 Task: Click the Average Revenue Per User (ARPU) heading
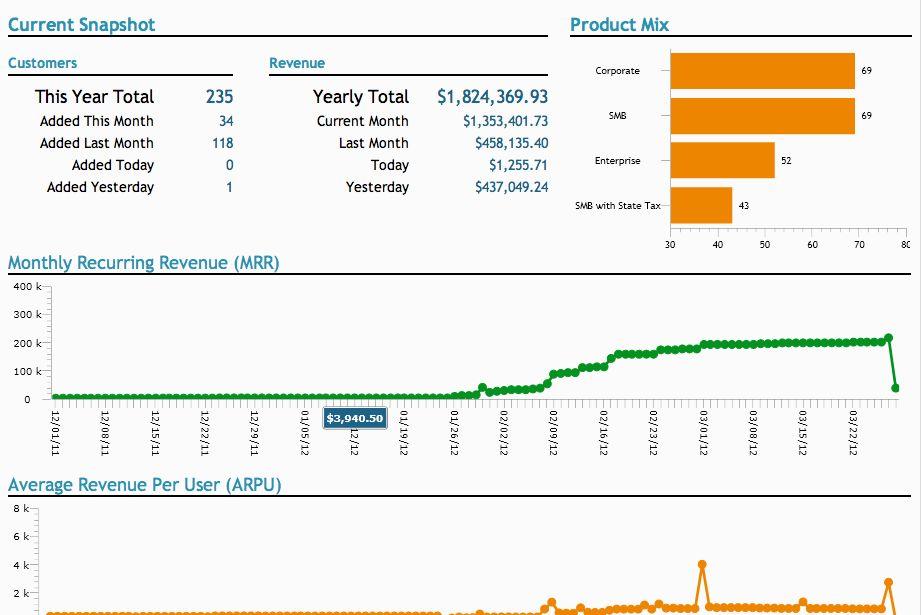pyautogui.click(x=144, y=485)
